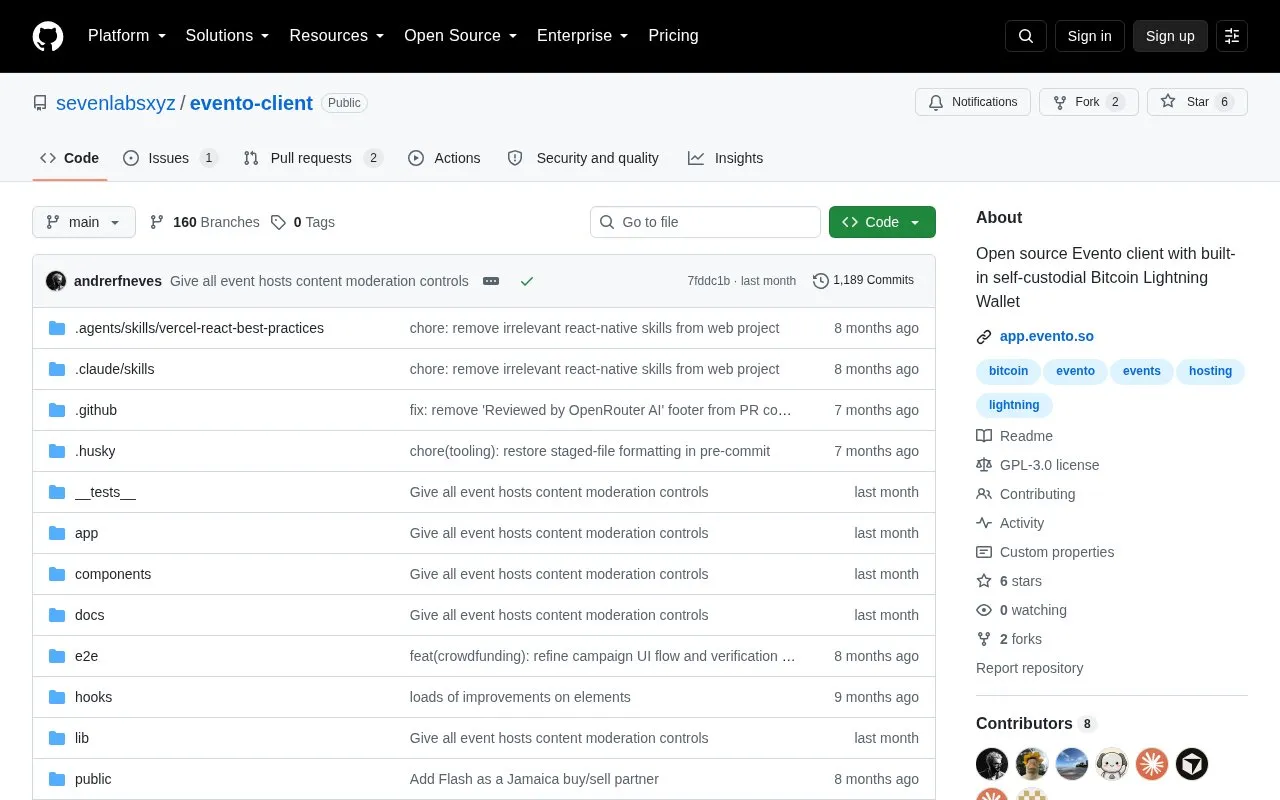
Task: Click the scale icon beside GPL-3.0 license
Action: pos(984,465)
